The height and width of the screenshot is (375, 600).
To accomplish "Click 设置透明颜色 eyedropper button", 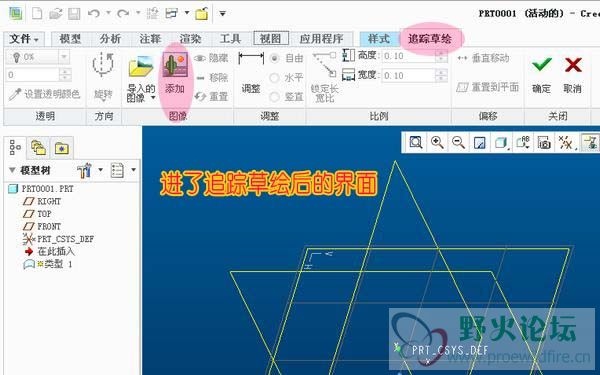I will click(x=44, y=94).
